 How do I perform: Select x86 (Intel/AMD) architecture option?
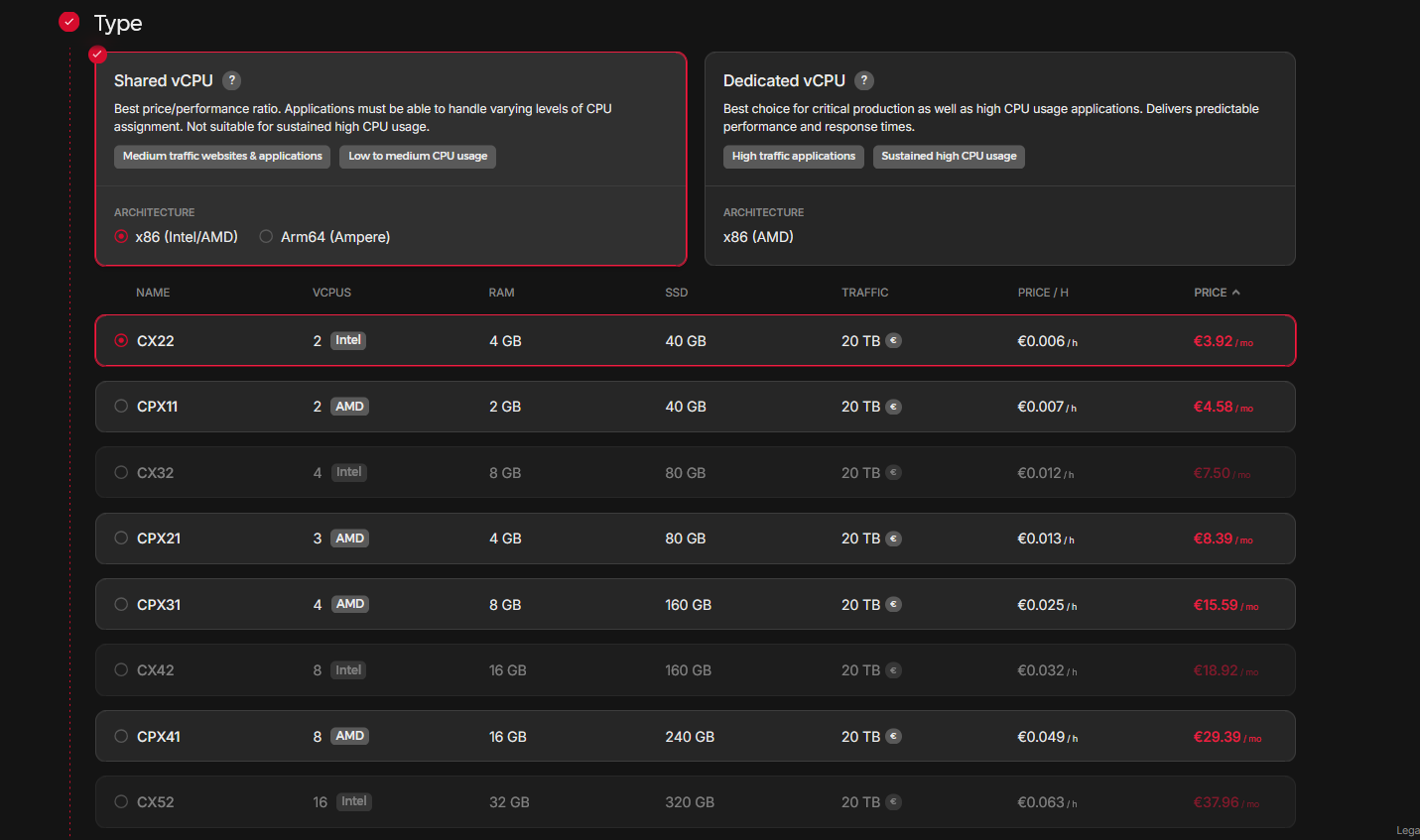[x=121, y=236]
